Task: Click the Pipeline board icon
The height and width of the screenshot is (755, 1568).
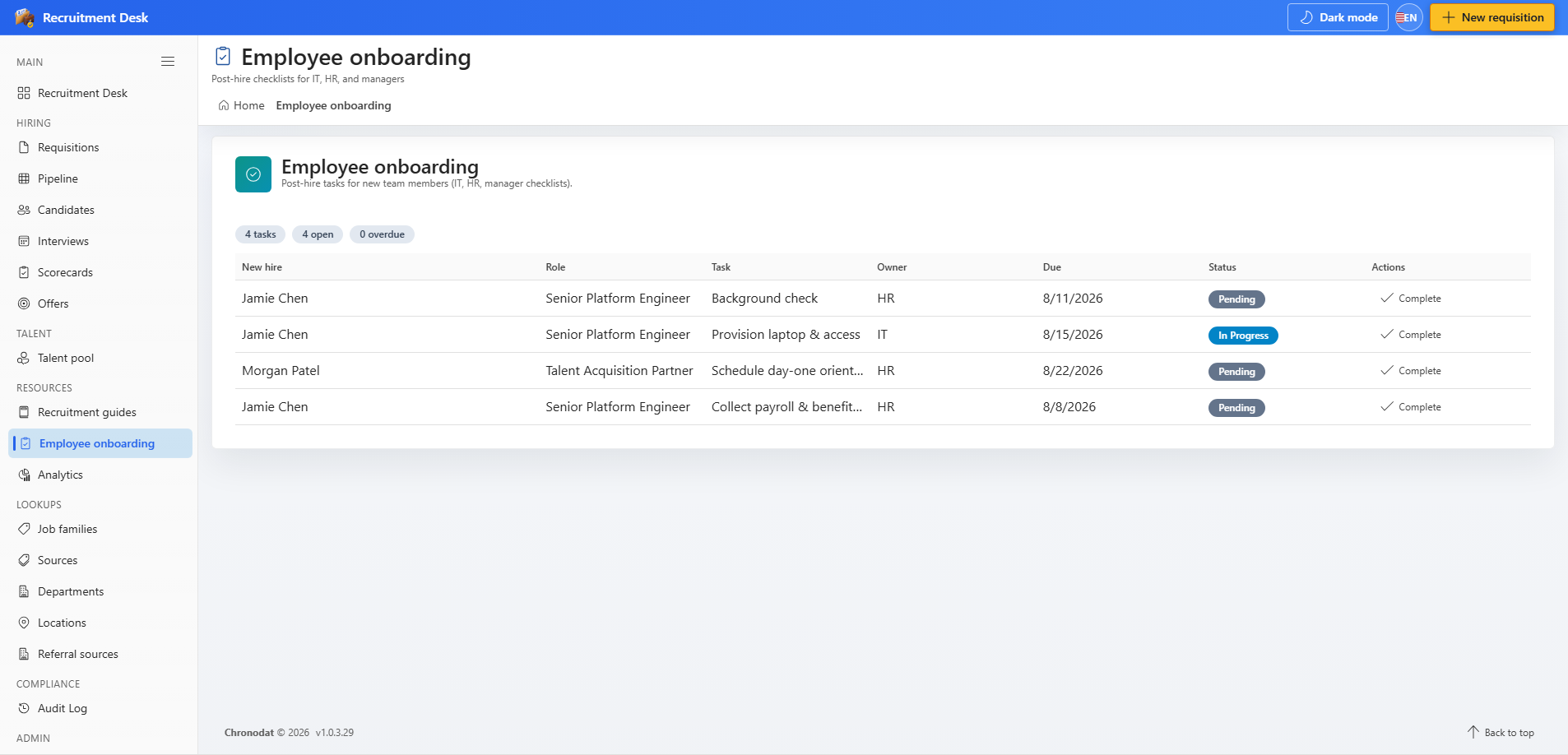Action: tap(24, 178)
